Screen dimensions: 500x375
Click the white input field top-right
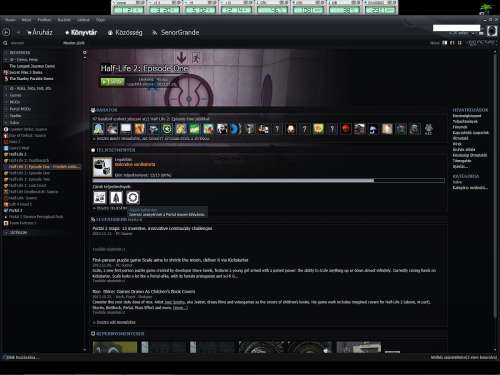(x=456, y=28)
